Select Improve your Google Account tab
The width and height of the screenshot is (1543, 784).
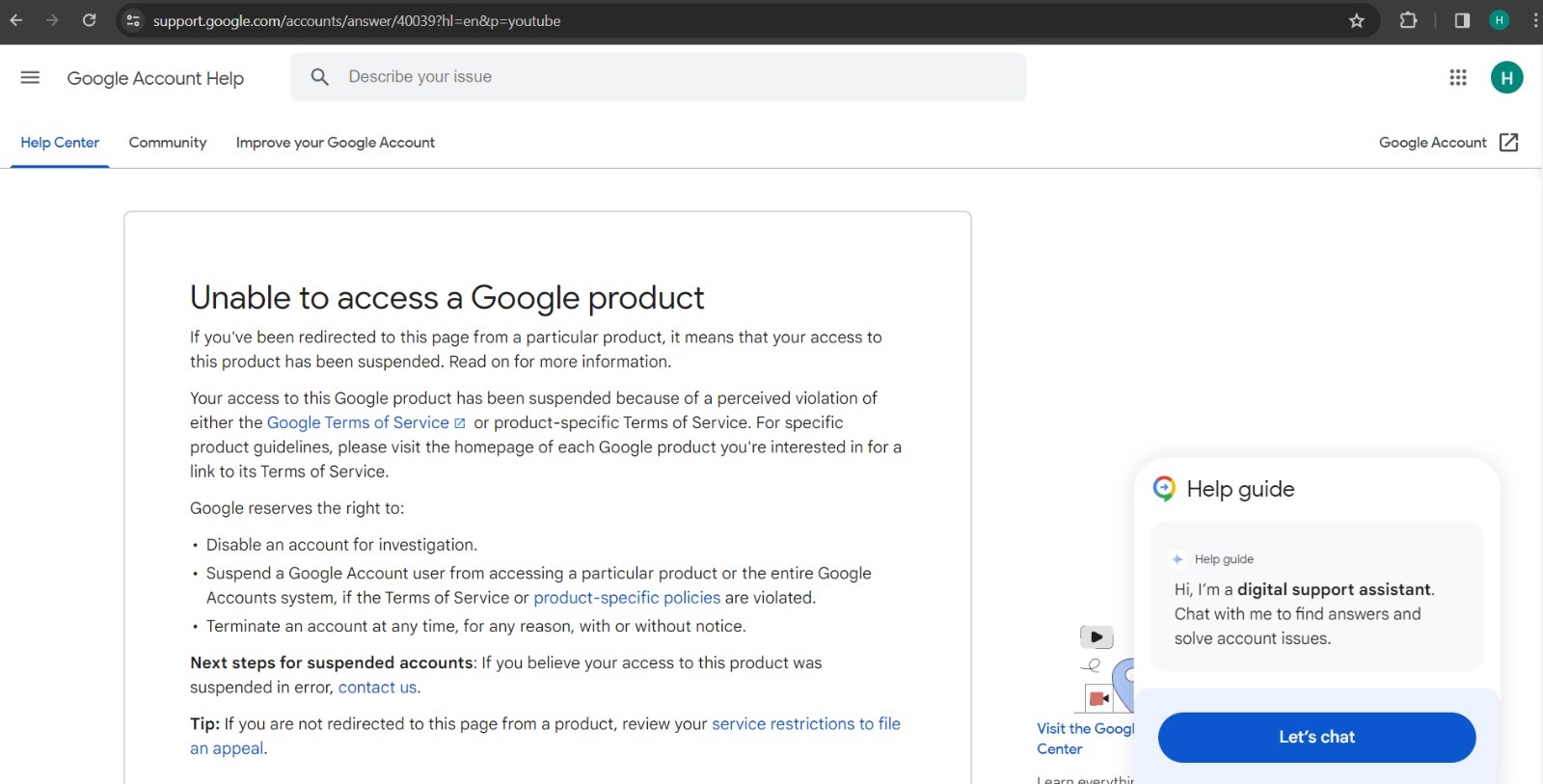(336, 143)
